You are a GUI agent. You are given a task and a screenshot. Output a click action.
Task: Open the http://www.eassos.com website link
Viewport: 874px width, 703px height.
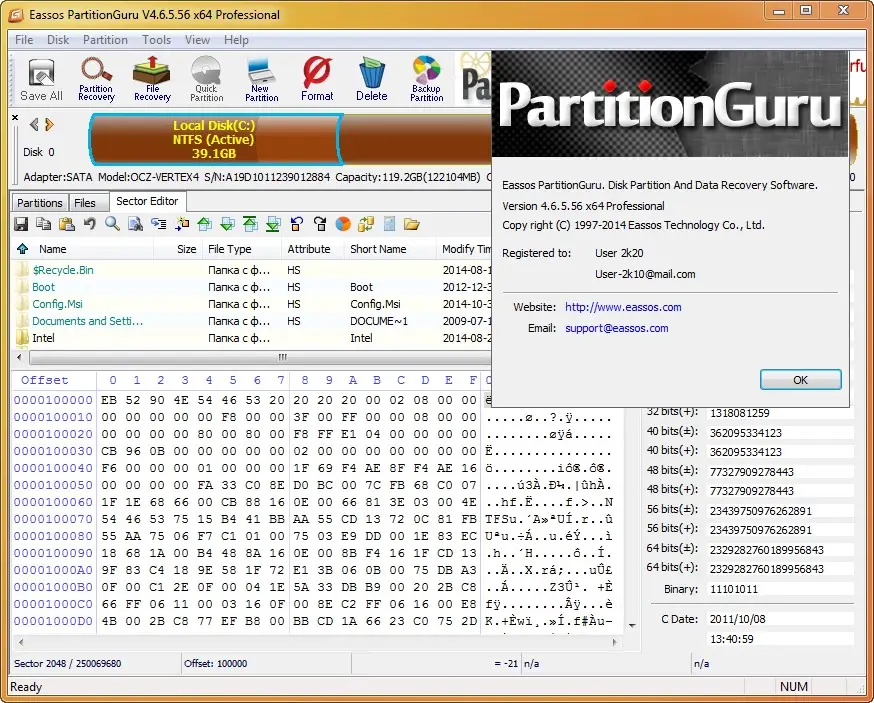coord(623,307)
